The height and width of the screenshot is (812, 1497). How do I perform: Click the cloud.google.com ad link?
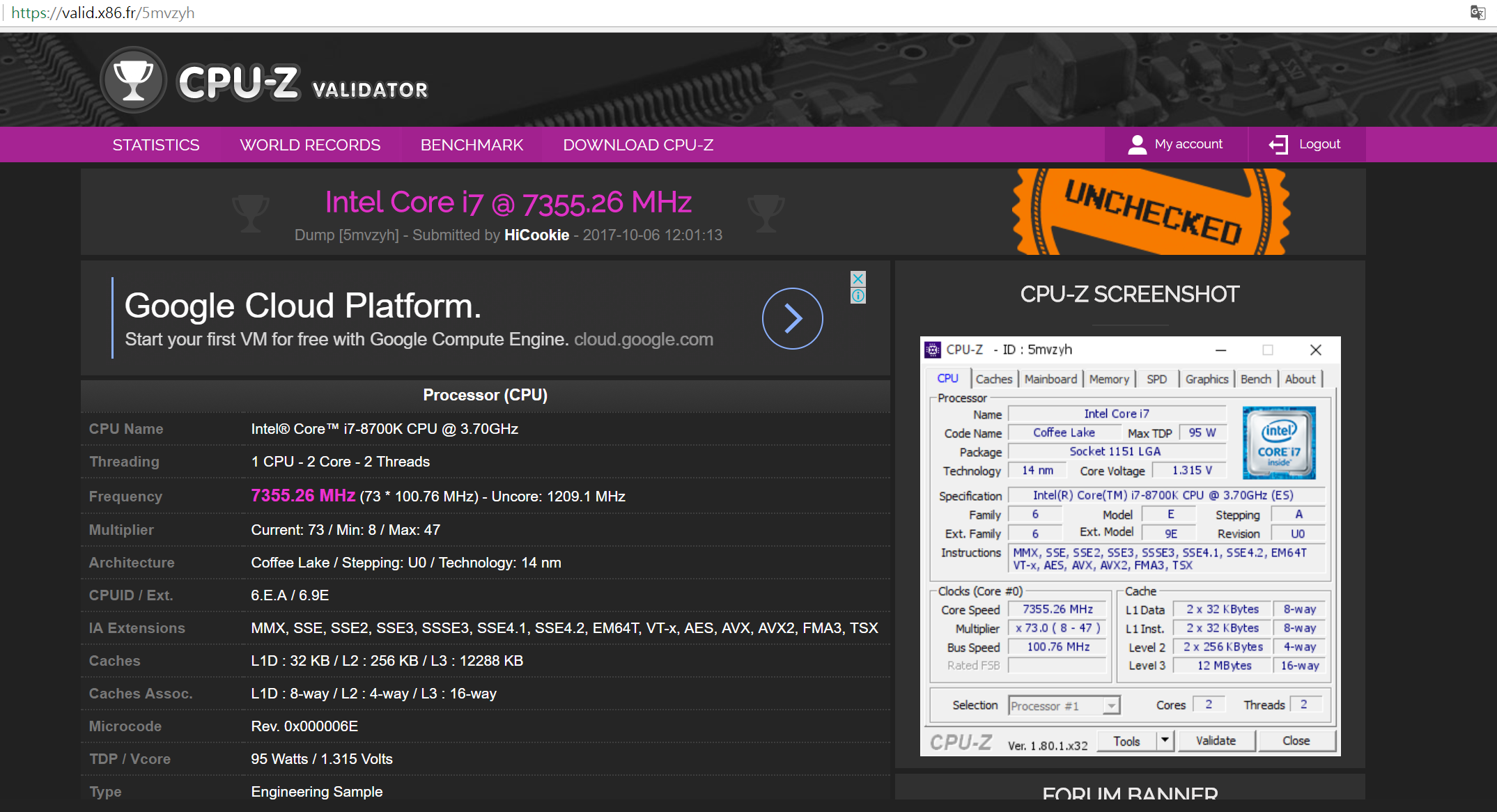644,339
